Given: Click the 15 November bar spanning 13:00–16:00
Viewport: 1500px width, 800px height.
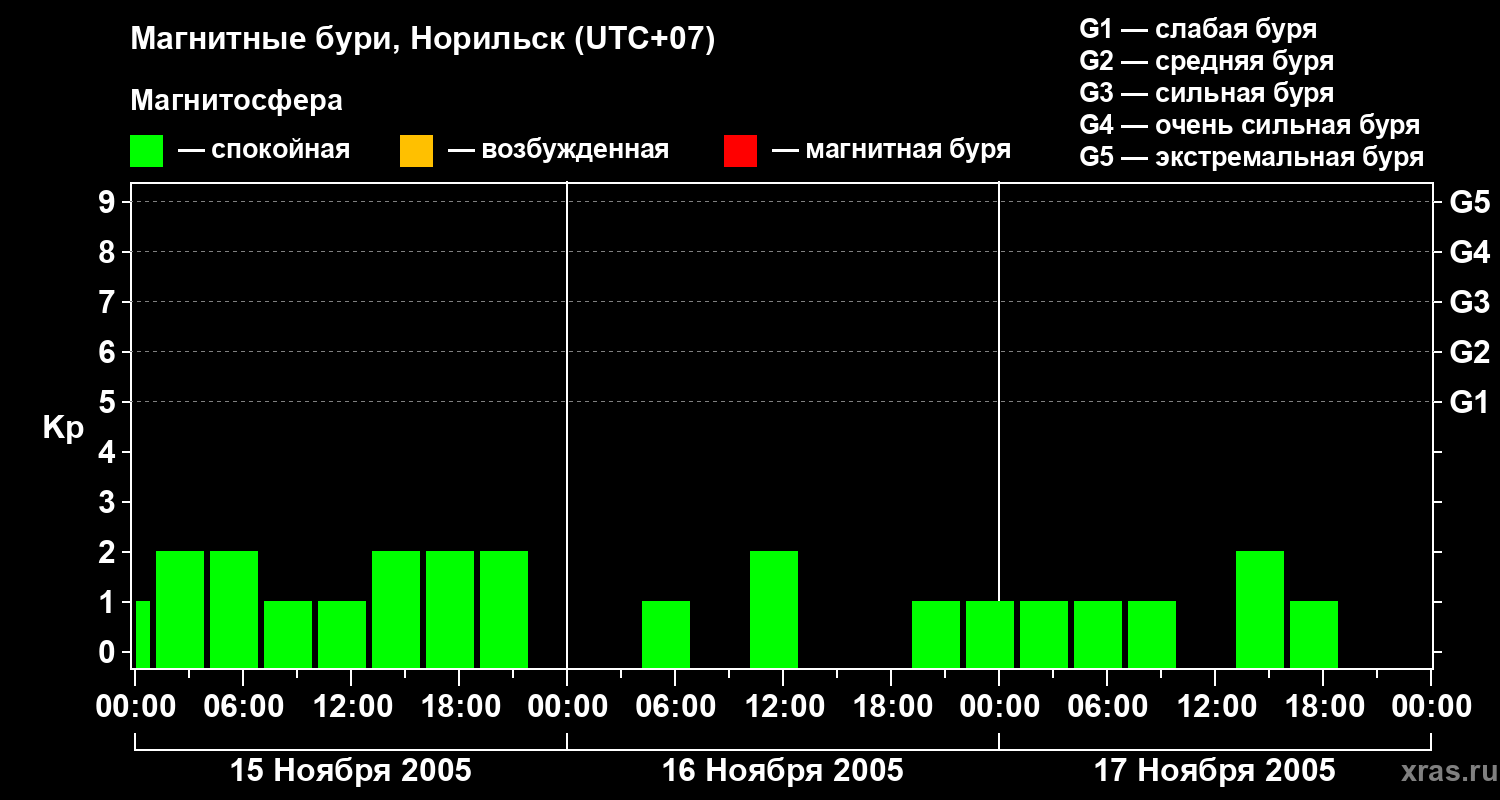Looking at the screenshot, I should [396, 609].
